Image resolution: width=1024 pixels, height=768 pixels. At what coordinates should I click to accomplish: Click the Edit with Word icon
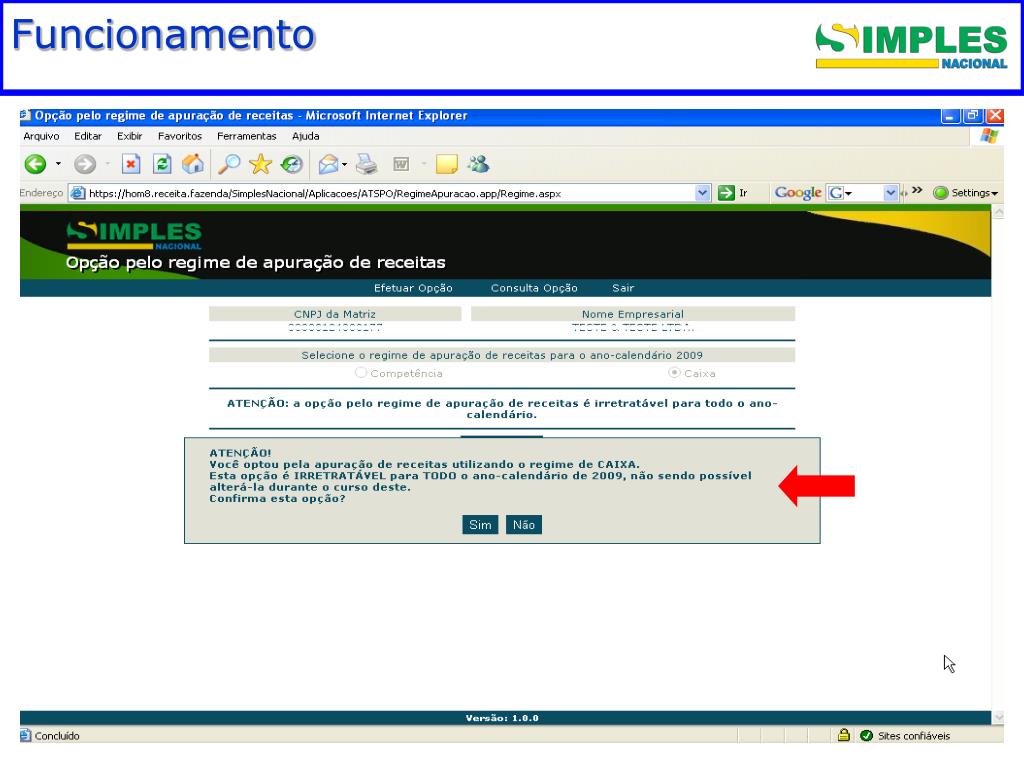click(401, 164)
